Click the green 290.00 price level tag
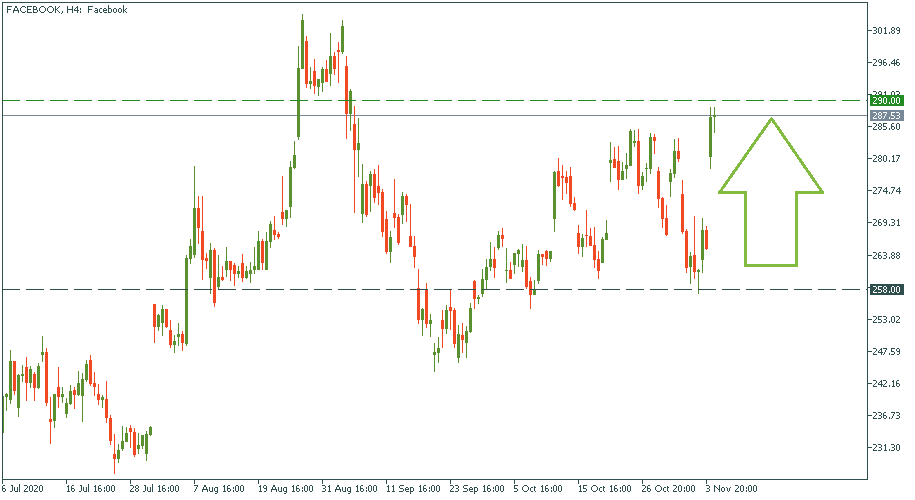 tap(887, 101)
